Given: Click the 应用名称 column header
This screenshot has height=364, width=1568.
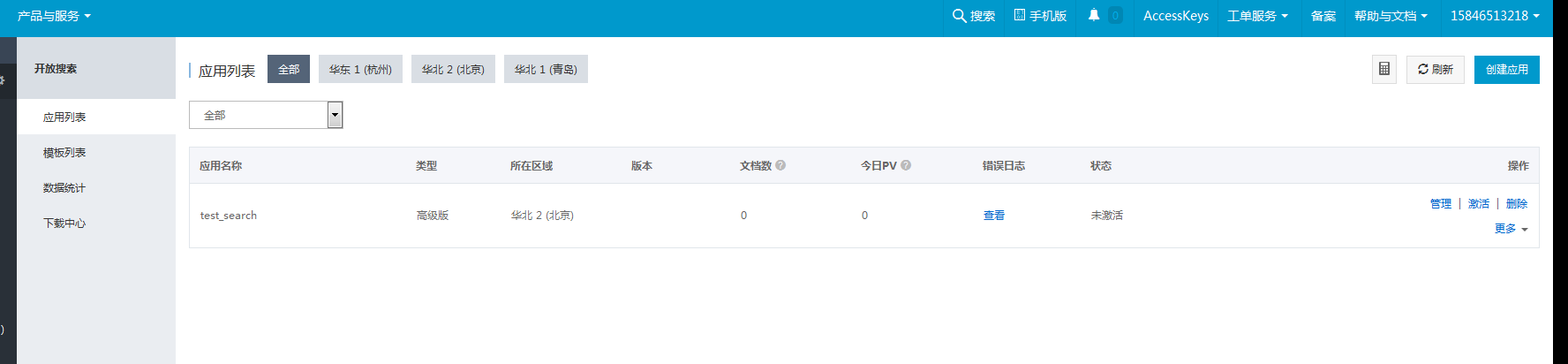Looking at the screenshot, I should (x=221, y=165).
